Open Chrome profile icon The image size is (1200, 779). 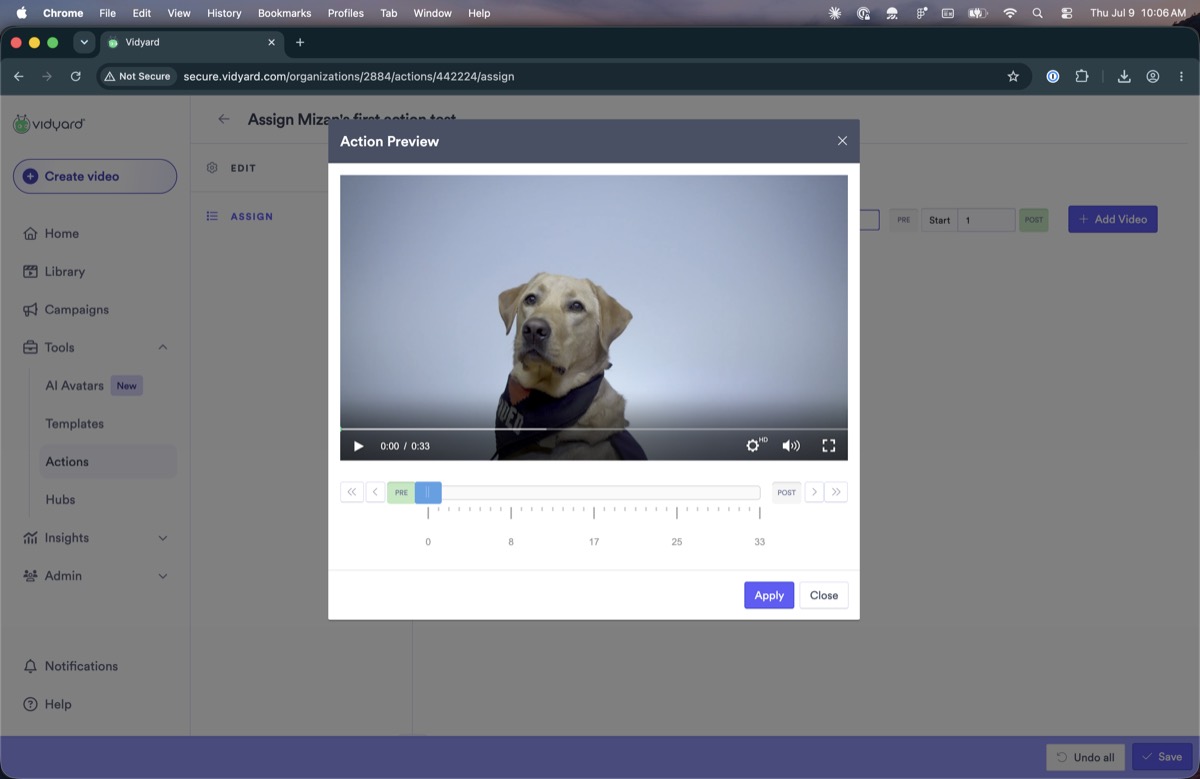point(1153,76)
